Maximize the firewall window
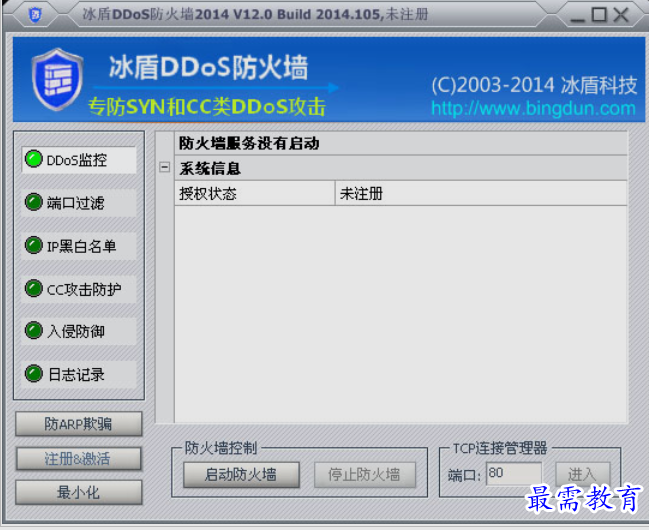Viewport: 649px width, 530px height. click(599, 15)
